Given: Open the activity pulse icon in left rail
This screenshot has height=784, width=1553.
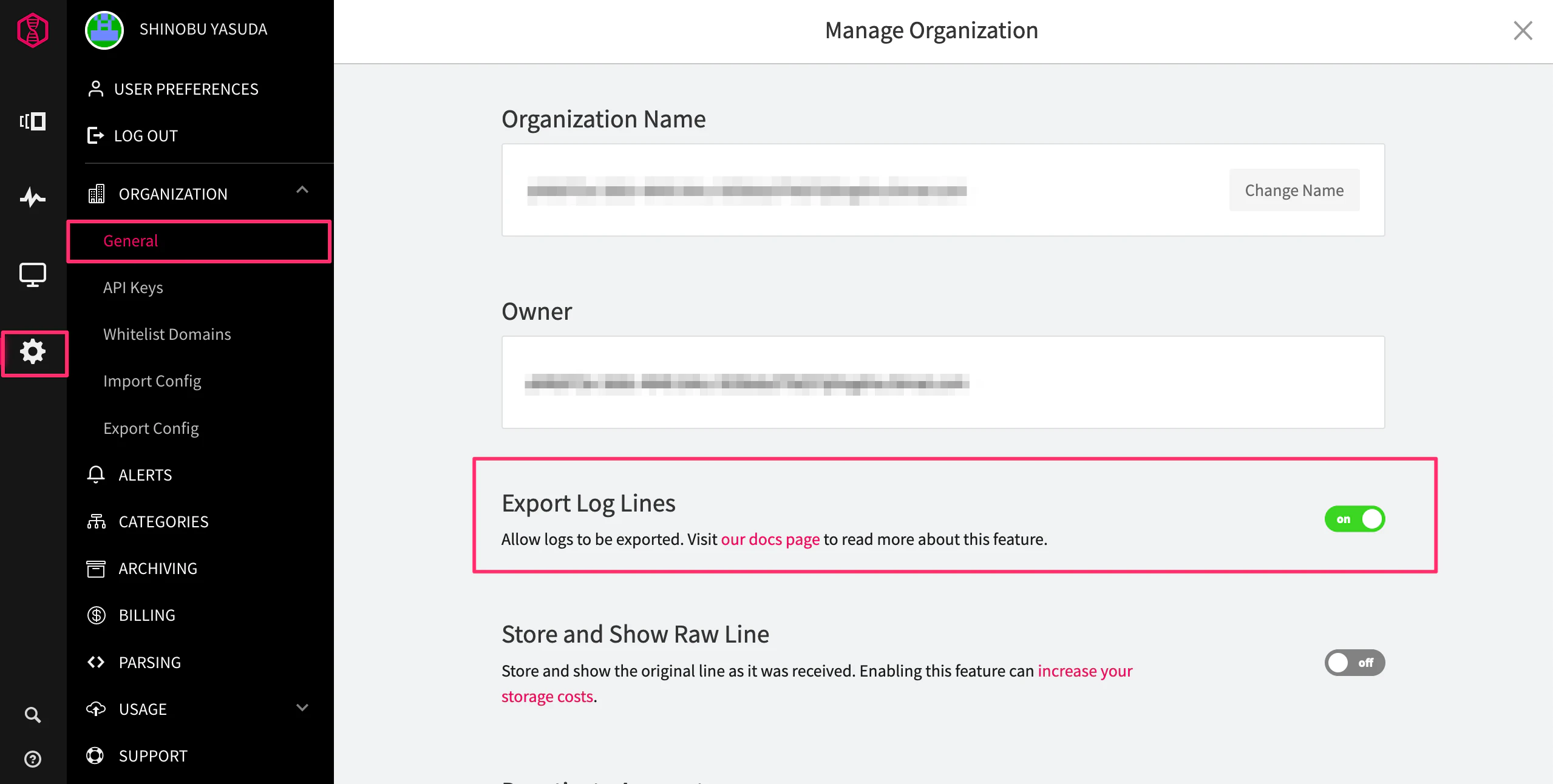Looking at the screenshot, I should pos(33,197).
